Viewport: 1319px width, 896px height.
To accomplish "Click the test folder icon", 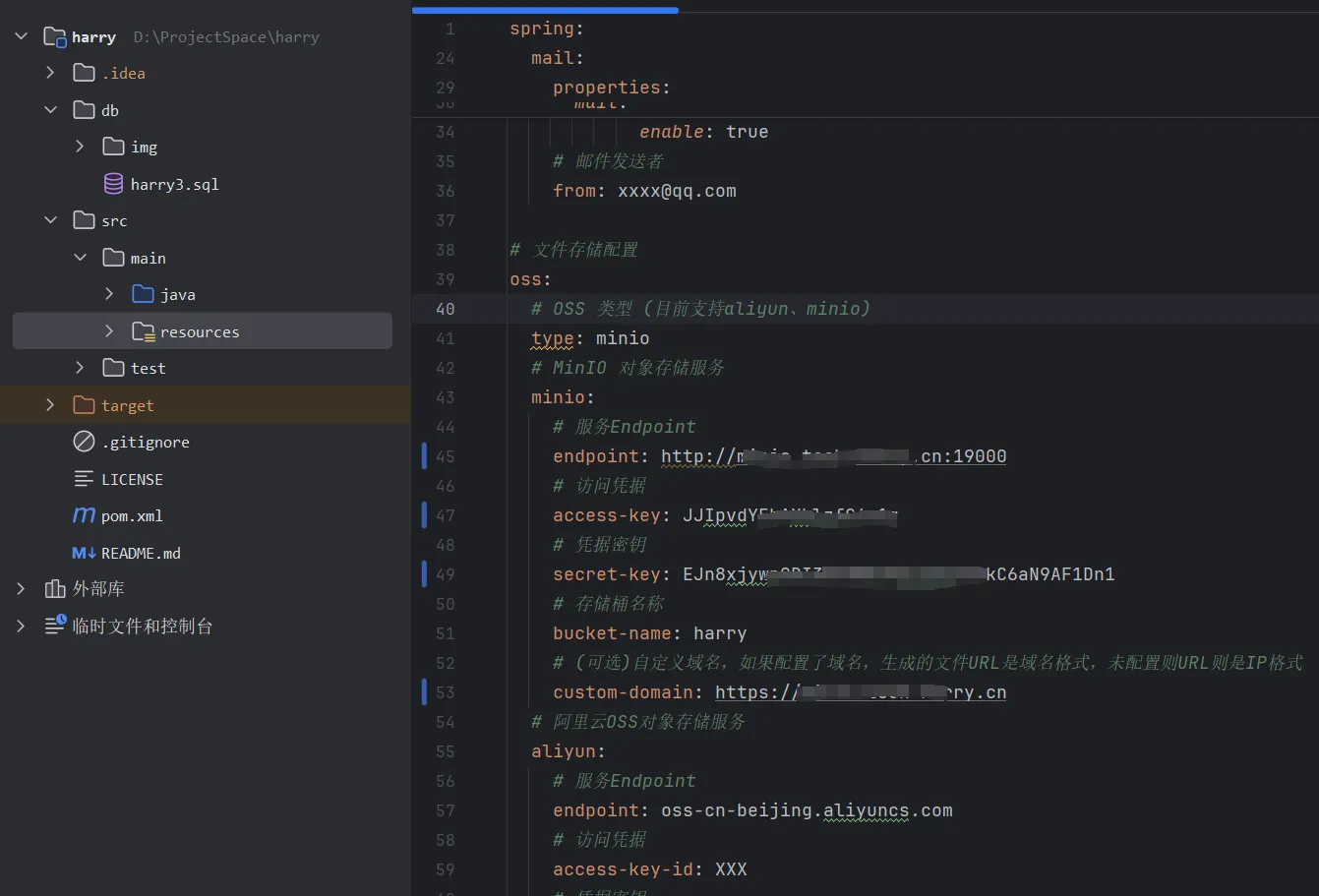I will 113,368.
